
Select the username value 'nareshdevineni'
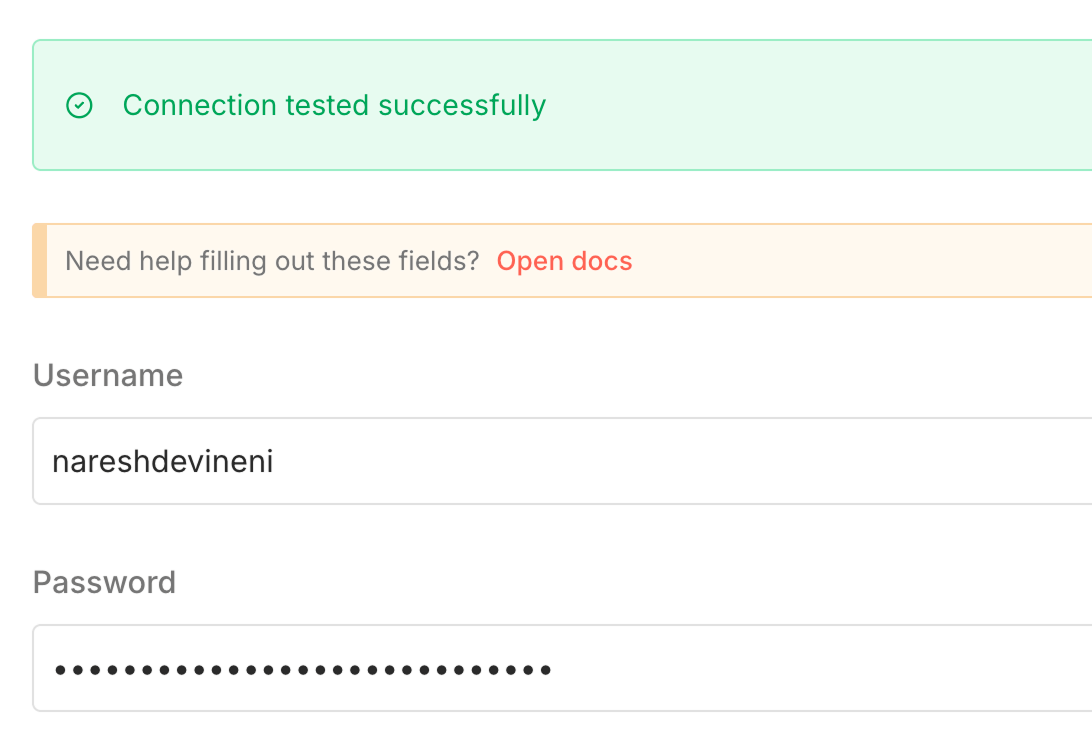pyautogui.click(x=163, y=461)
